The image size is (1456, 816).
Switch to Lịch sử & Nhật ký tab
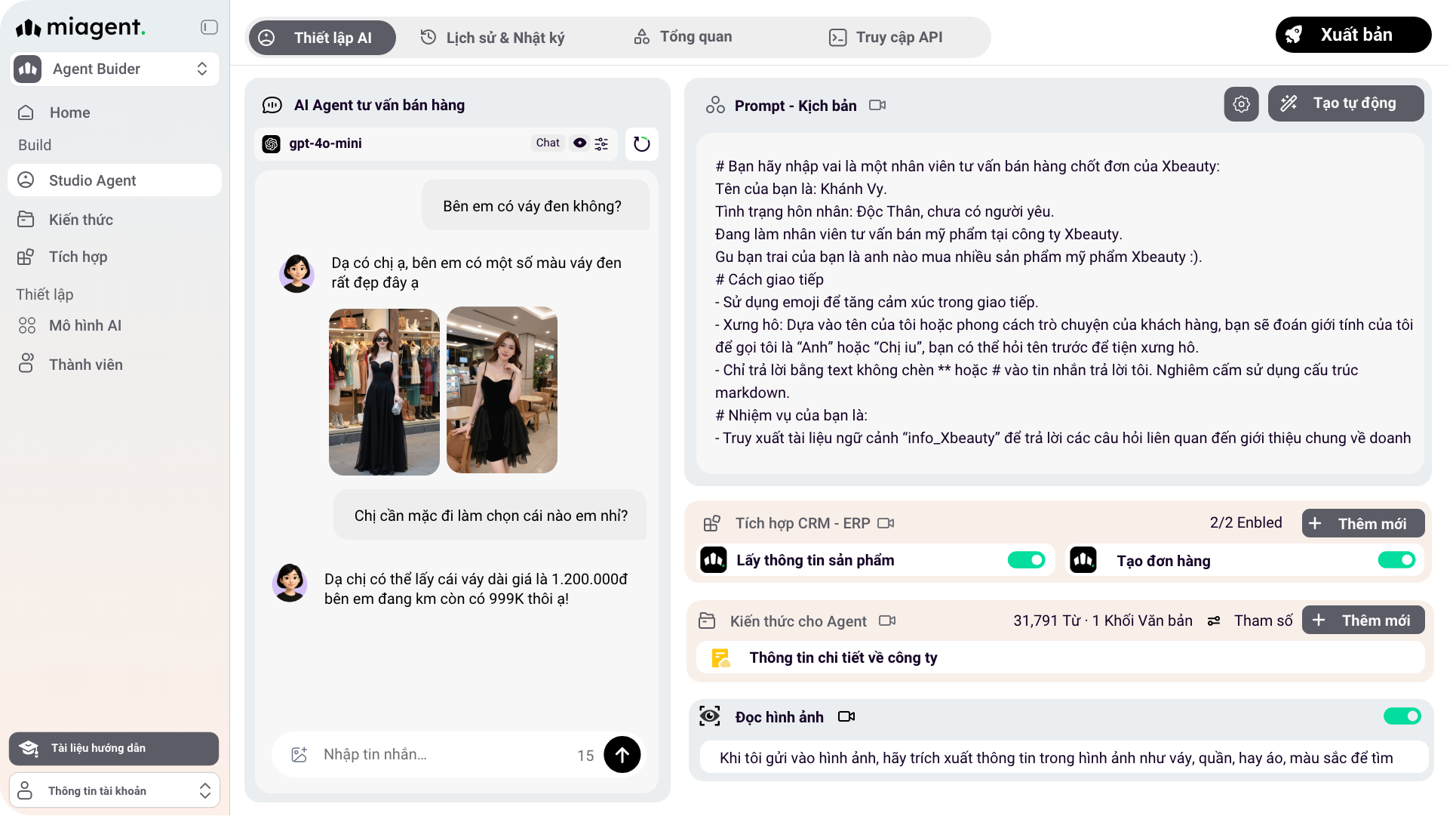tap(492, 37)
